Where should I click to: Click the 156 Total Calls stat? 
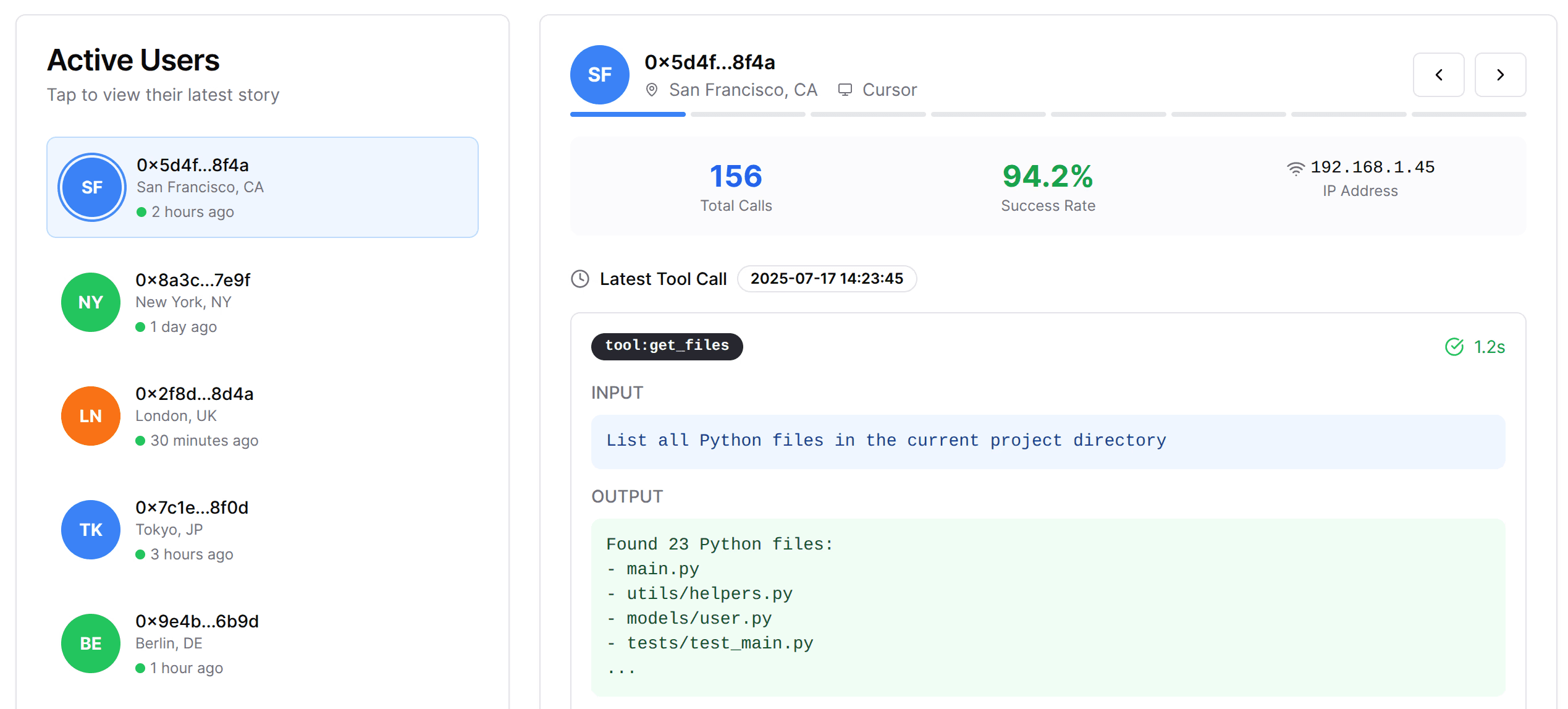coord(736,186)
